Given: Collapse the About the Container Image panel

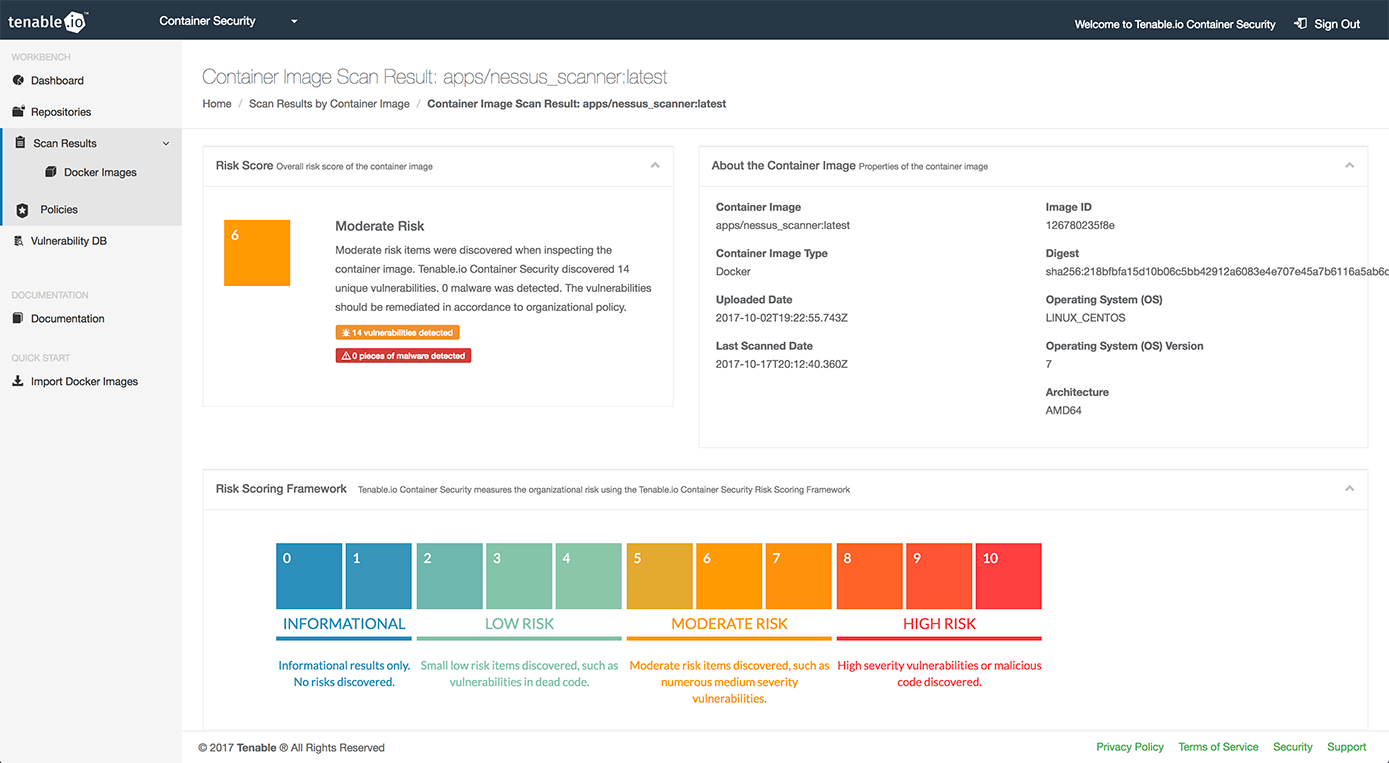Looking at the screenshot, I should pyautogui.click(x=1349, y=166).
